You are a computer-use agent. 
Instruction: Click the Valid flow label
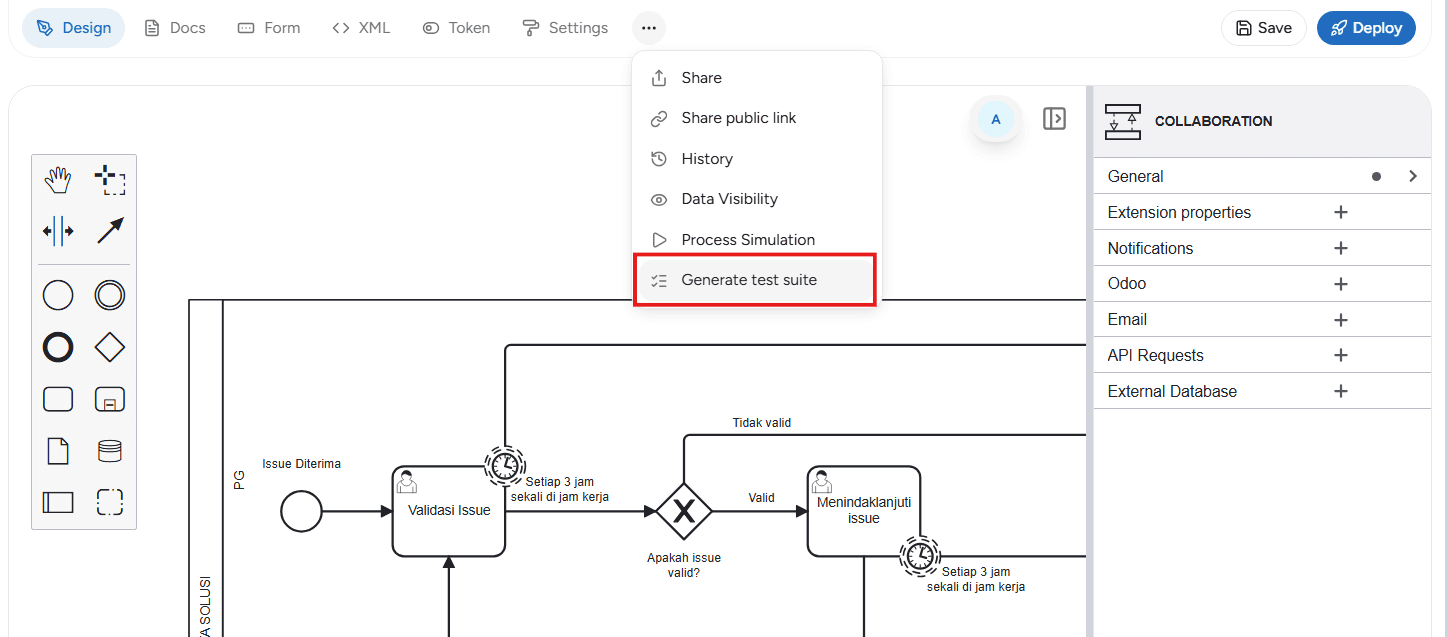[761, 498]
